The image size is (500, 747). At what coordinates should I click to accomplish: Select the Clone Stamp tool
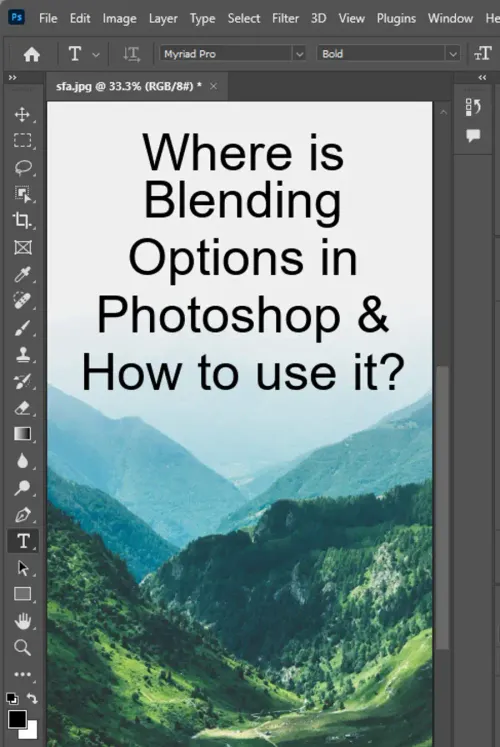pyautogui.click(x=22, y=354)
